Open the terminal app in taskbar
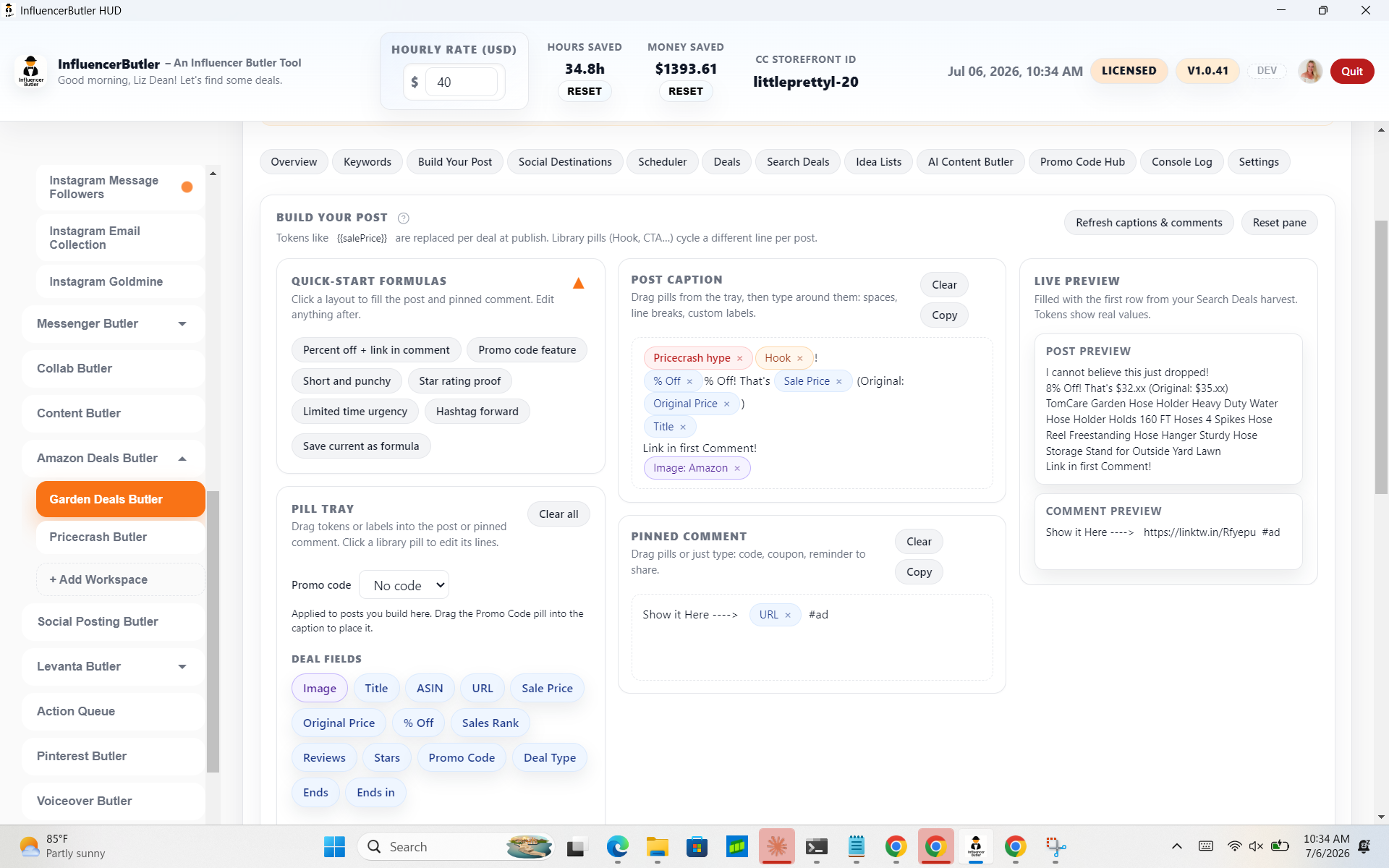The height and width of the screenshot is (868, 1389). (x=817, y=846)
